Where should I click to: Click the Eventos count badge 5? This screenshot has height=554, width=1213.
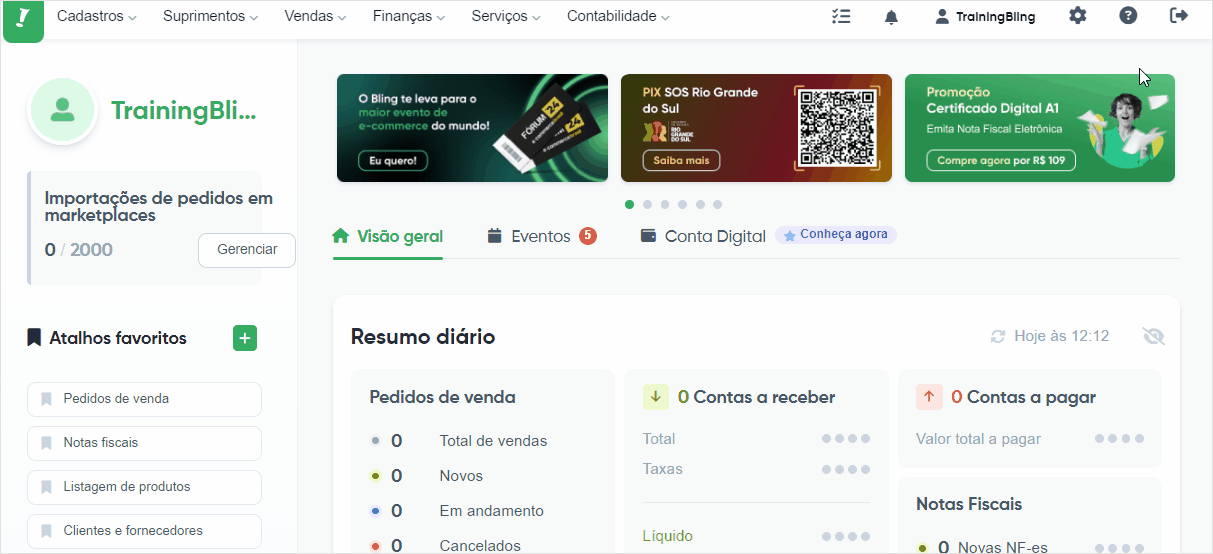pos(588,236)
